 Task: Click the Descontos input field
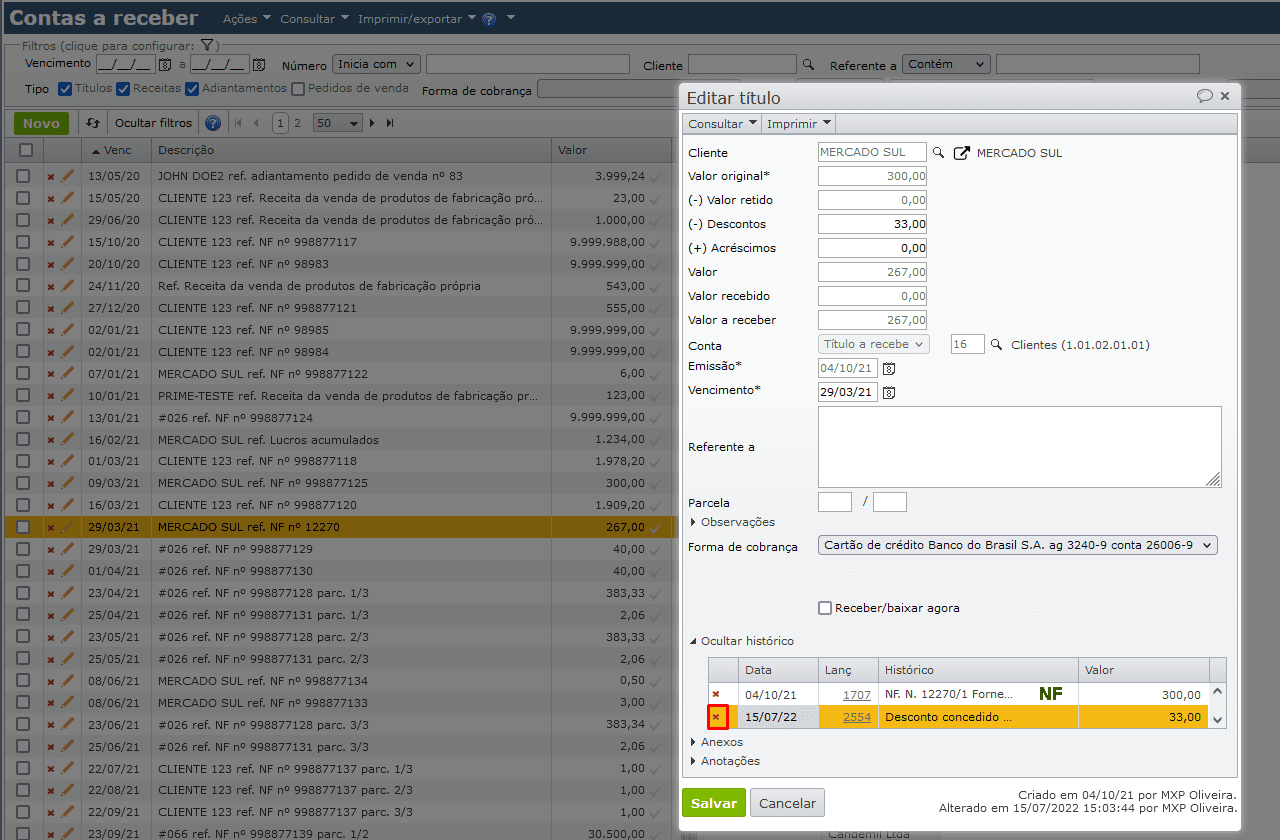872,224
